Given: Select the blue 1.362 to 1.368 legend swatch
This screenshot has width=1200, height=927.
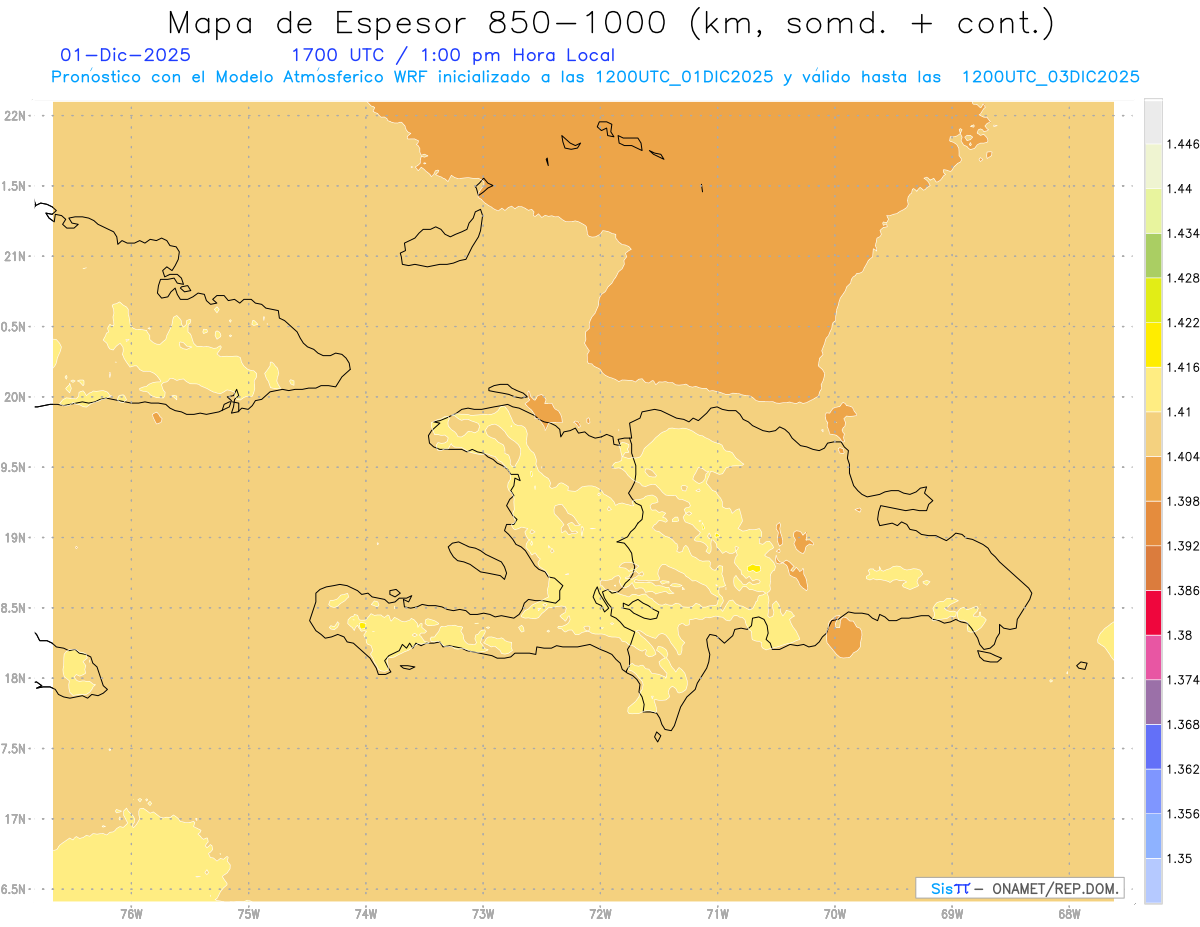Looking at the screenshot, I should click(x=1153, y=746).
